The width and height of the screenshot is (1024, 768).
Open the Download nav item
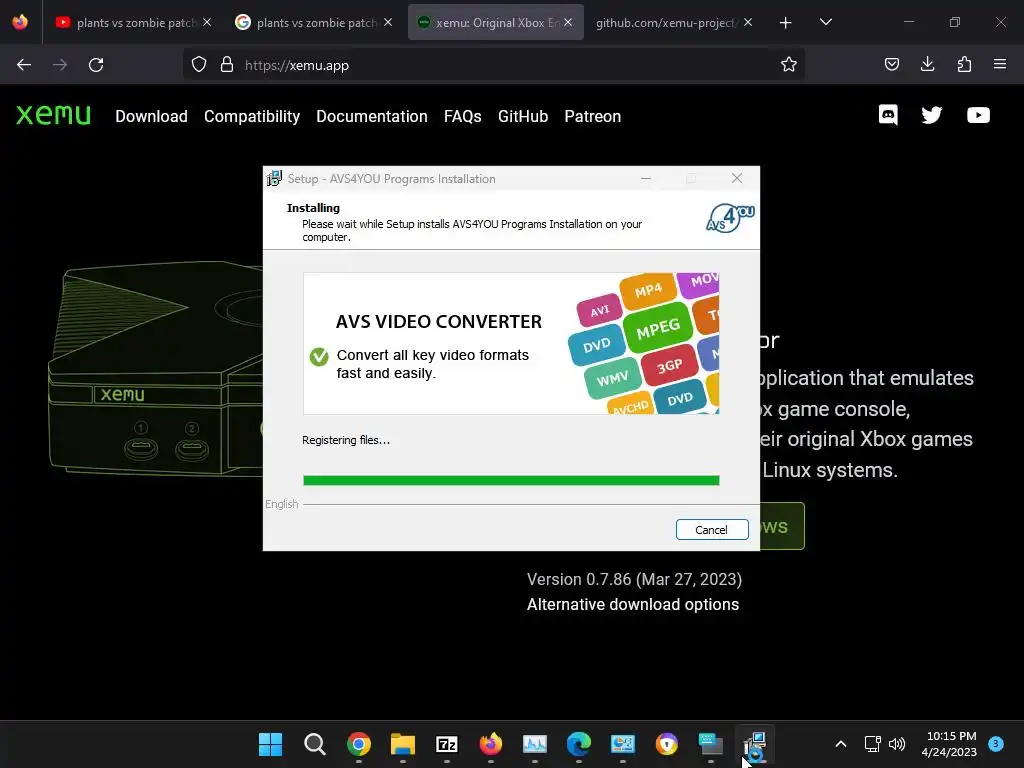point(152,116)
